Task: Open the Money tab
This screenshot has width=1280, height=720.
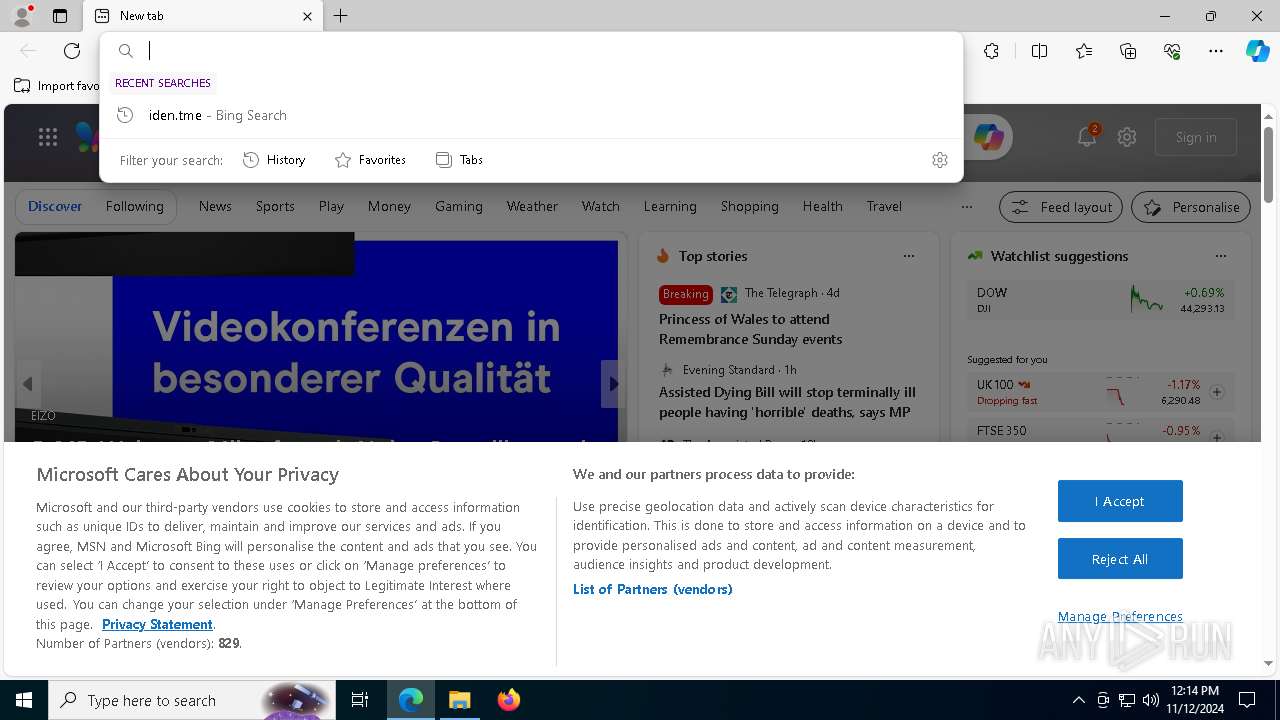Action: click(389, 206)
